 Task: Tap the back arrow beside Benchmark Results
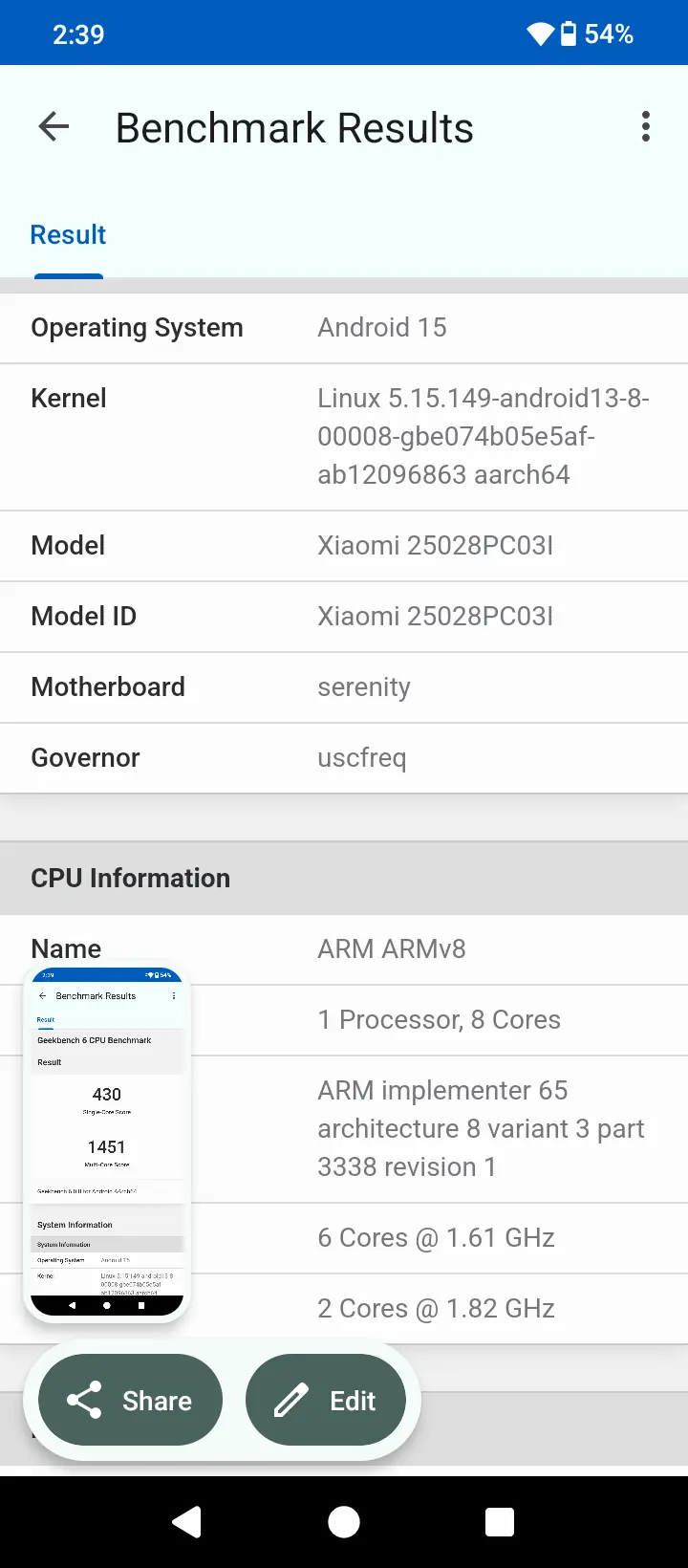[54, 127]
